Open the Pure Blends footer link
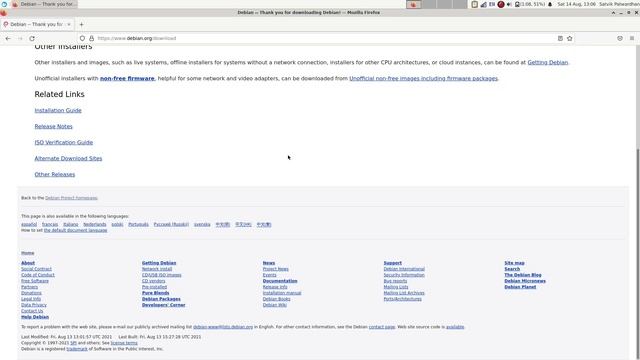Viewport: 640px width, 360px height. pyautogui.click(x=156, y=293)
